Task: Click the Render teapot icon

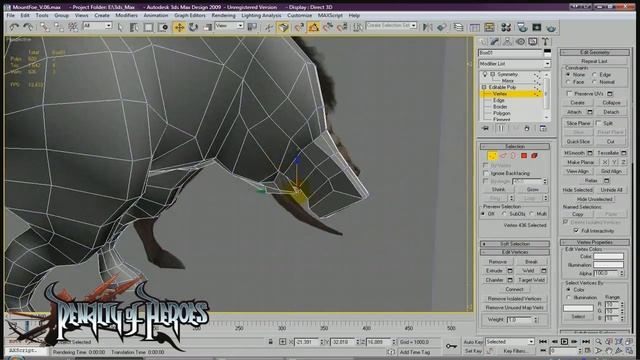Action: (x=551, y=27)
